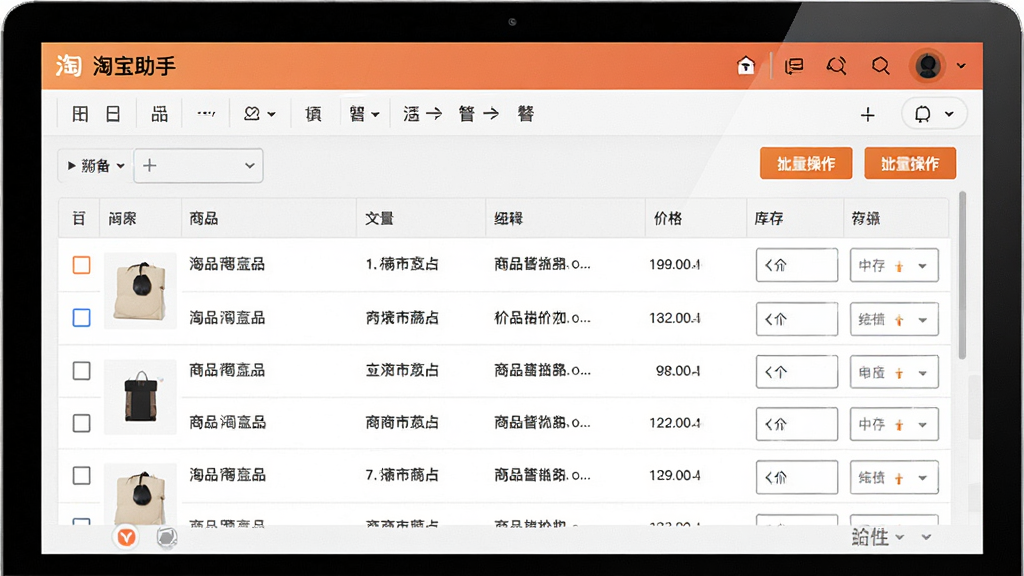Open status dropdown on the 129.00 row
The height and width of the screenshot is (576, 1024).
click(894, 477)
